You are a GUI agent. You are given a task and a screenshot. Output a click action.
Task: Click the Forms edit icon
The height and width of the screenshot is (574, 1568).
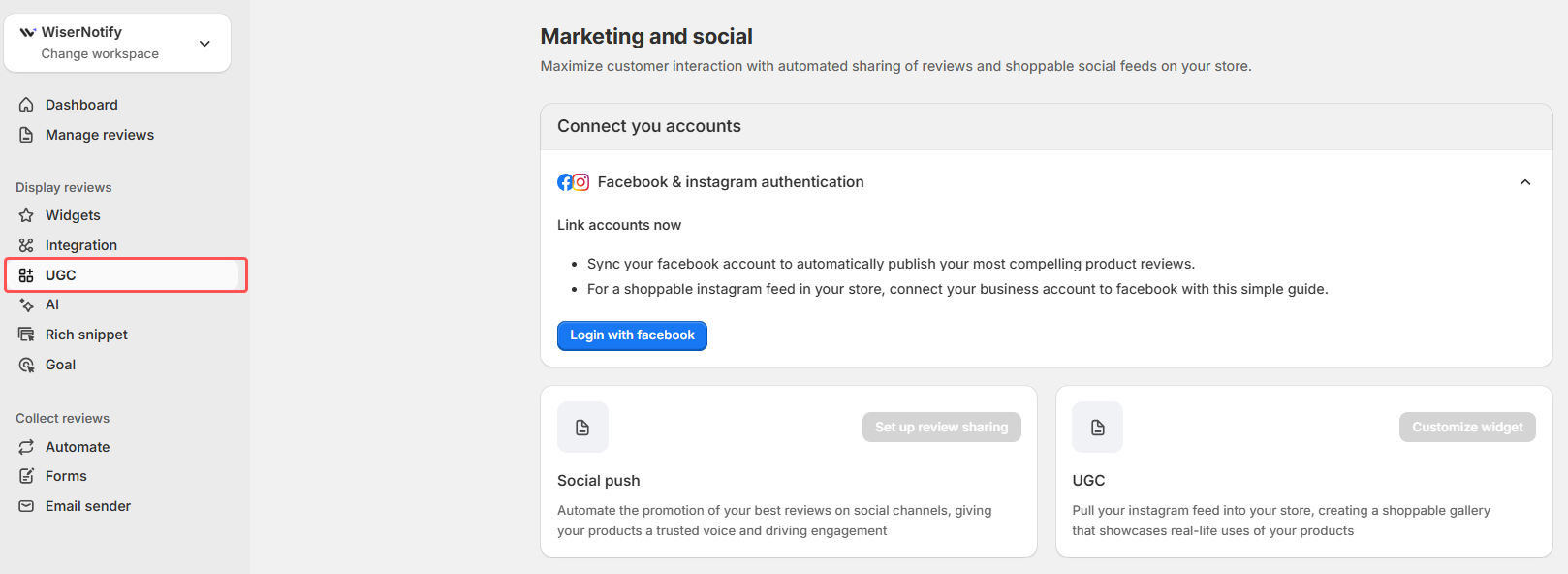(26, 476)
